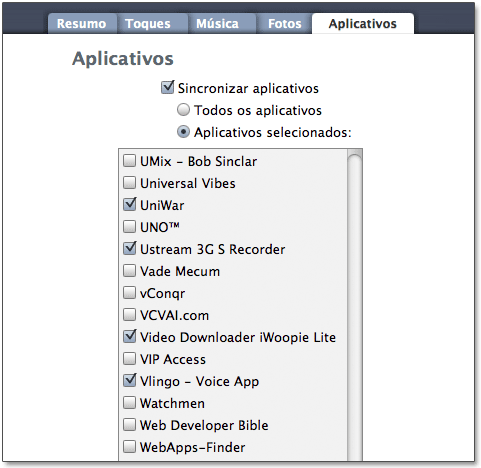
Task: Check the UMix – Bob Sinclar checkbox
Action: pyautogui.click(x=129, y=161)
